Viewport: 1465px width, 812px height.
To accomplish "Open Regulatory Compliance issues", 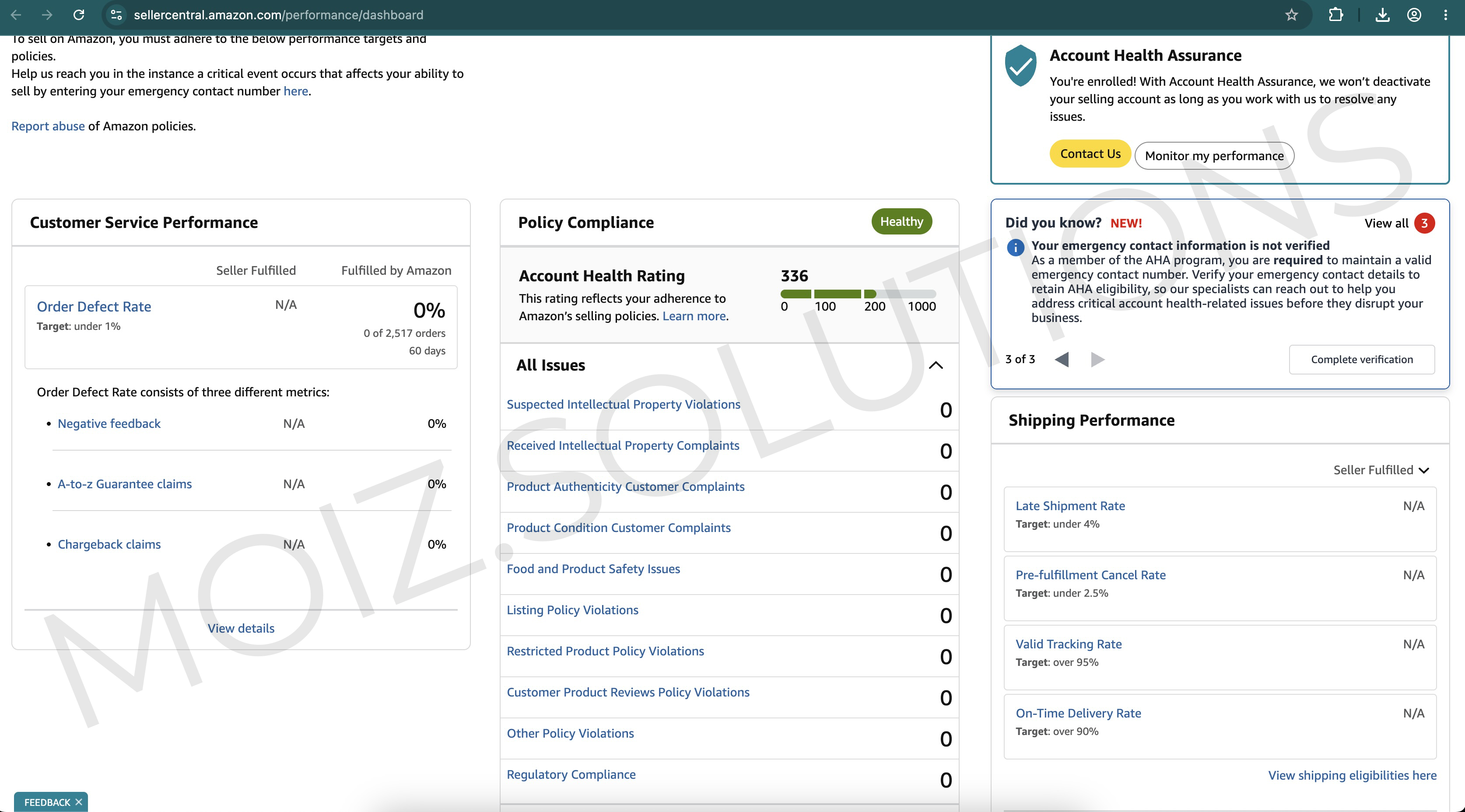I will click(x=571, y=774).
